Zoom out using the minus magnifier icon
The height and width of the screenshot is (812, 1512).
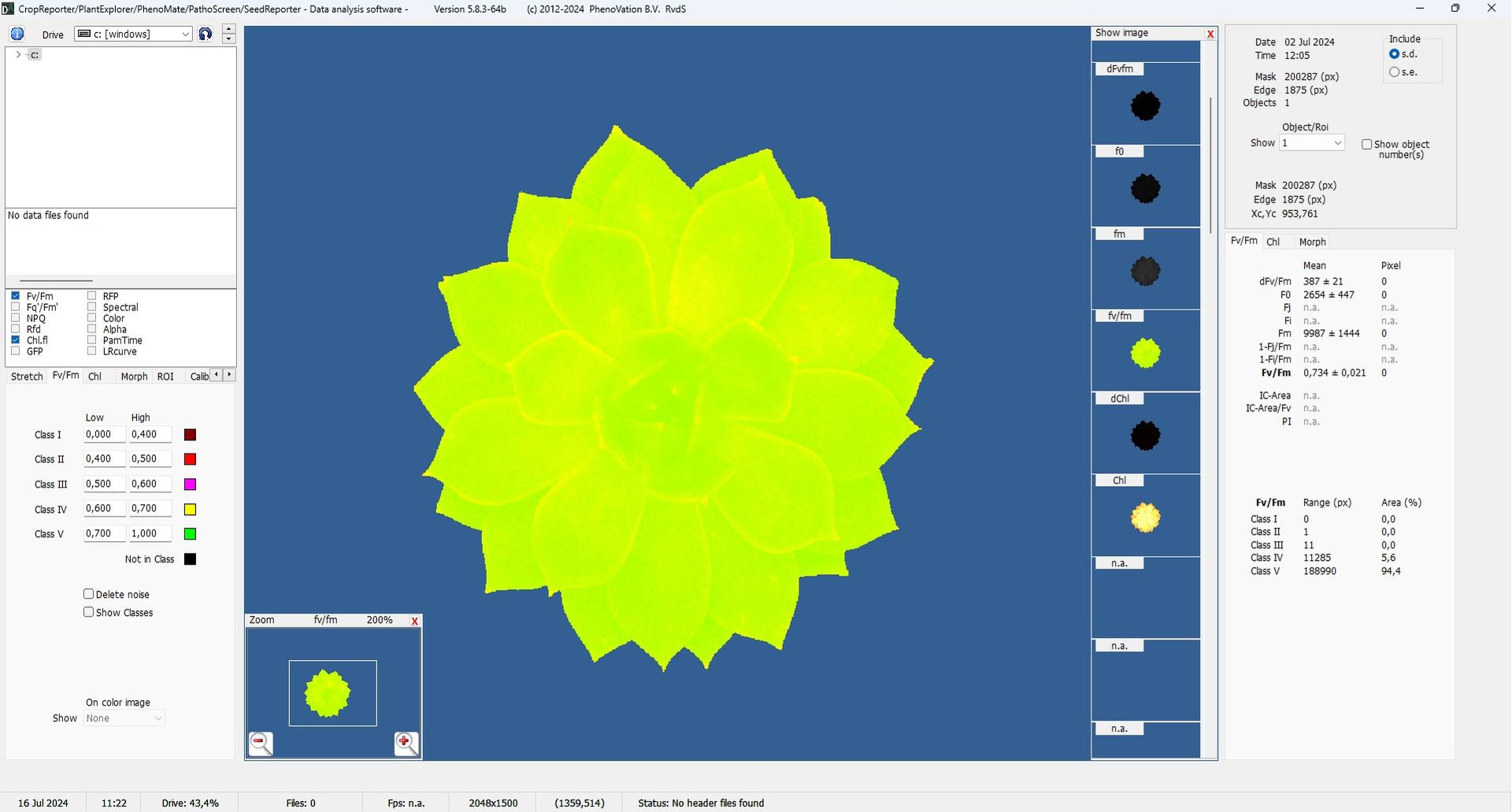click(261, 743)
